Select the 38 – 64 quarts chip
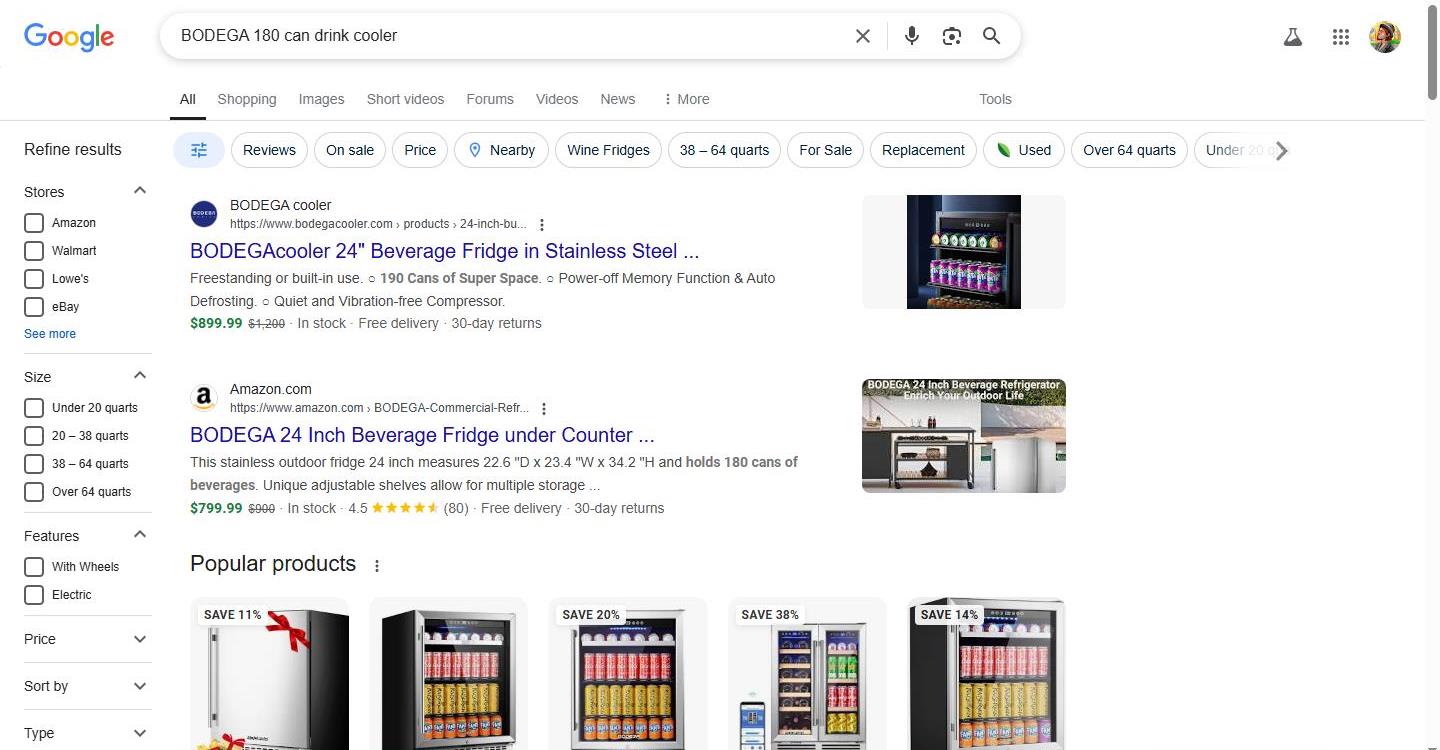The width and height of the screenshot is (1440, 750). pyautogui.click(x=725, y=150)
